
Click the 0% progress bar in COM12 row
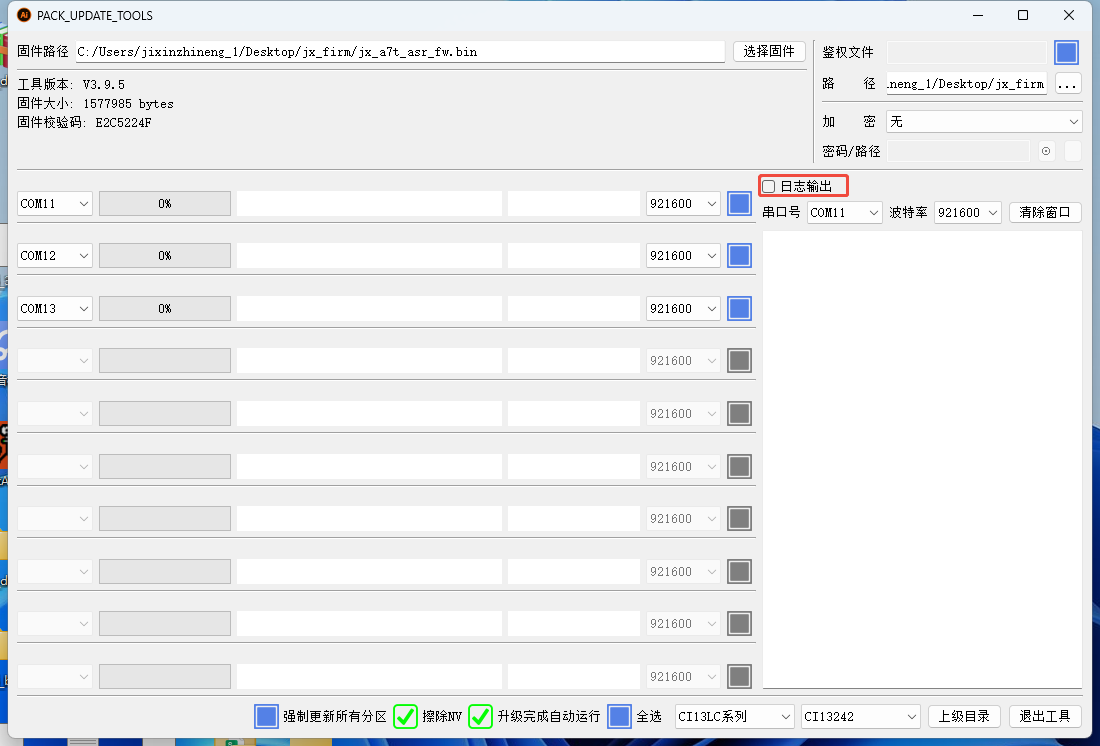pos(165,256)
